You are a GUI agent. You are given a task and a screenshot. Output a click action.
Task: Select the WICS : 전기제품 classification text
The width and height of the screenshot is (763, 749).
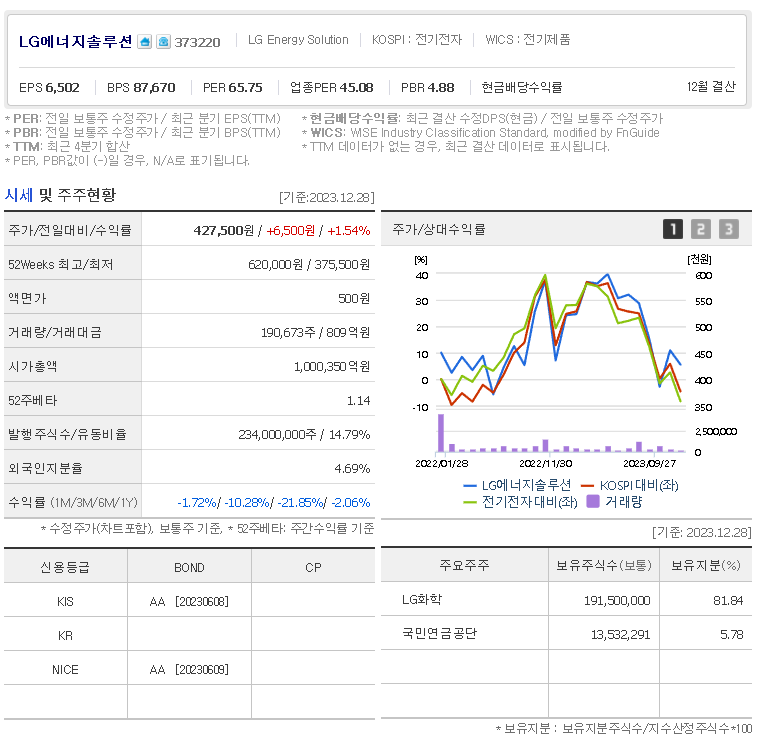(x=527, y=39)
